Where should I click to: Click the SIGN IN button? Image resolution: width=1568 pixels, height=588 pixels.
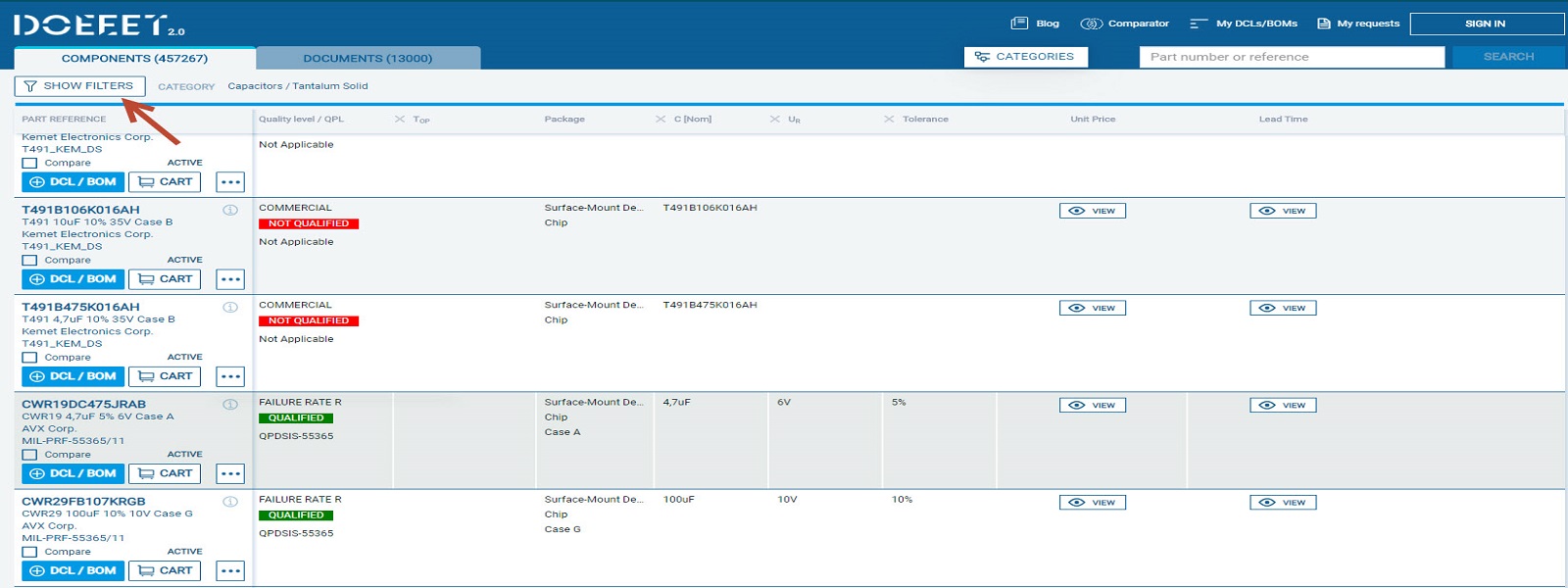tap(1486, 24)
